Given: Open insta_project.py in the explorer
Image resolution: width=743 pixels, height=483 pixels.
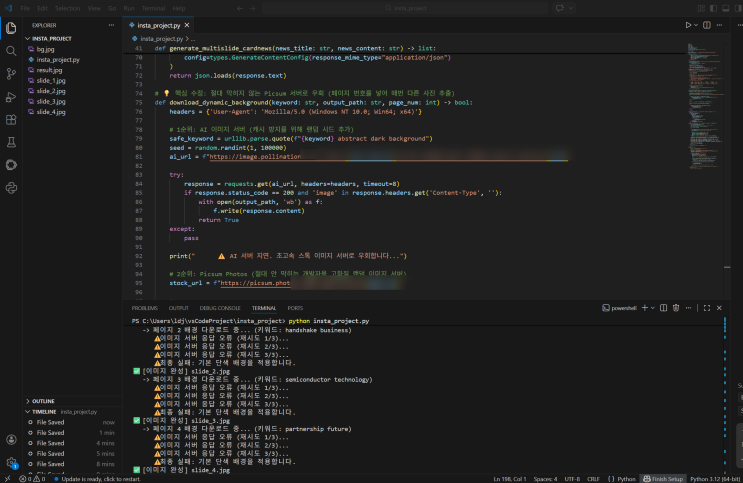Looking at the screenshot, I should point(58,59).
